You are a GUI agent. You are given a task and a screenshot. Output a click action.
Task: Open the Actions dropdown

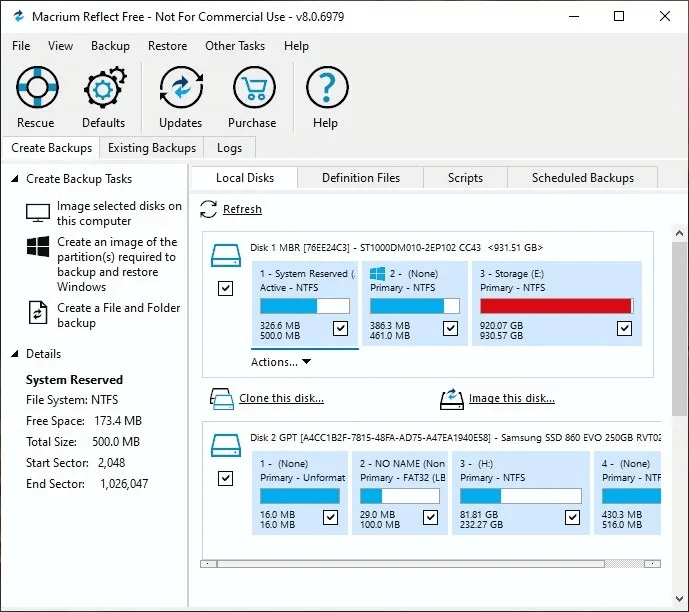[281, 362]
